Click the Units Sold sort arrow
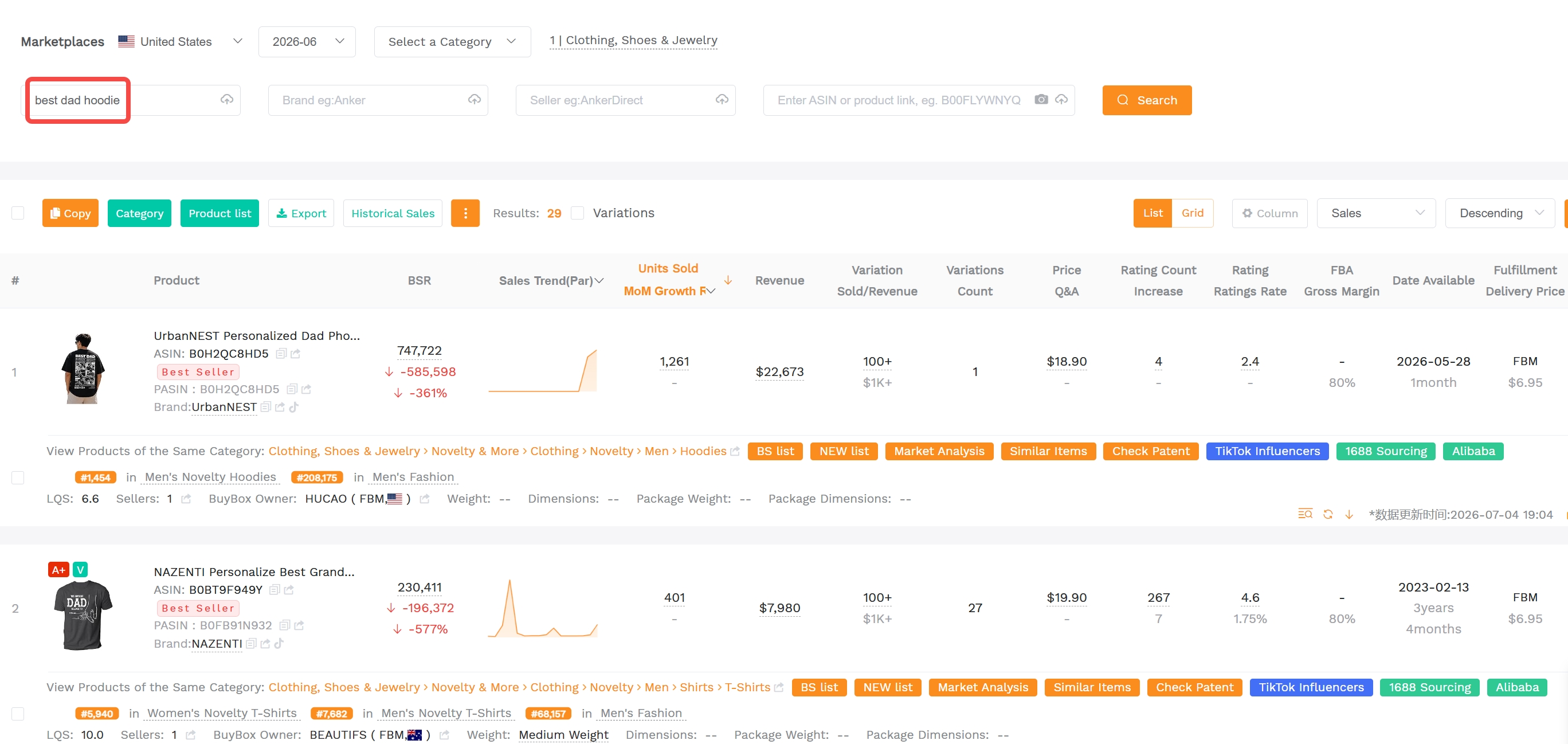 (728, 280)
